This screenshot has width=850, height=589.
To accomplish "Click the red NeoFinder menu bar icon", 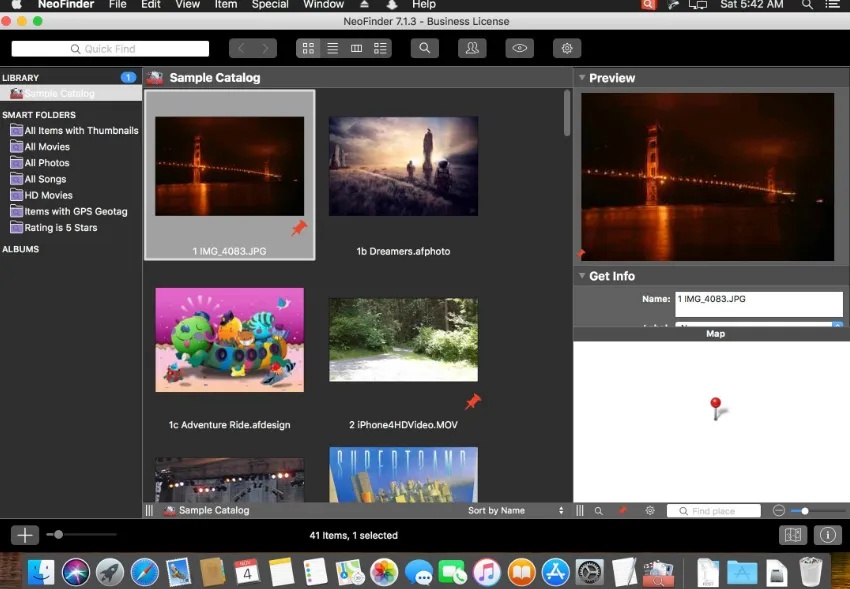I will tap(648, 5).
